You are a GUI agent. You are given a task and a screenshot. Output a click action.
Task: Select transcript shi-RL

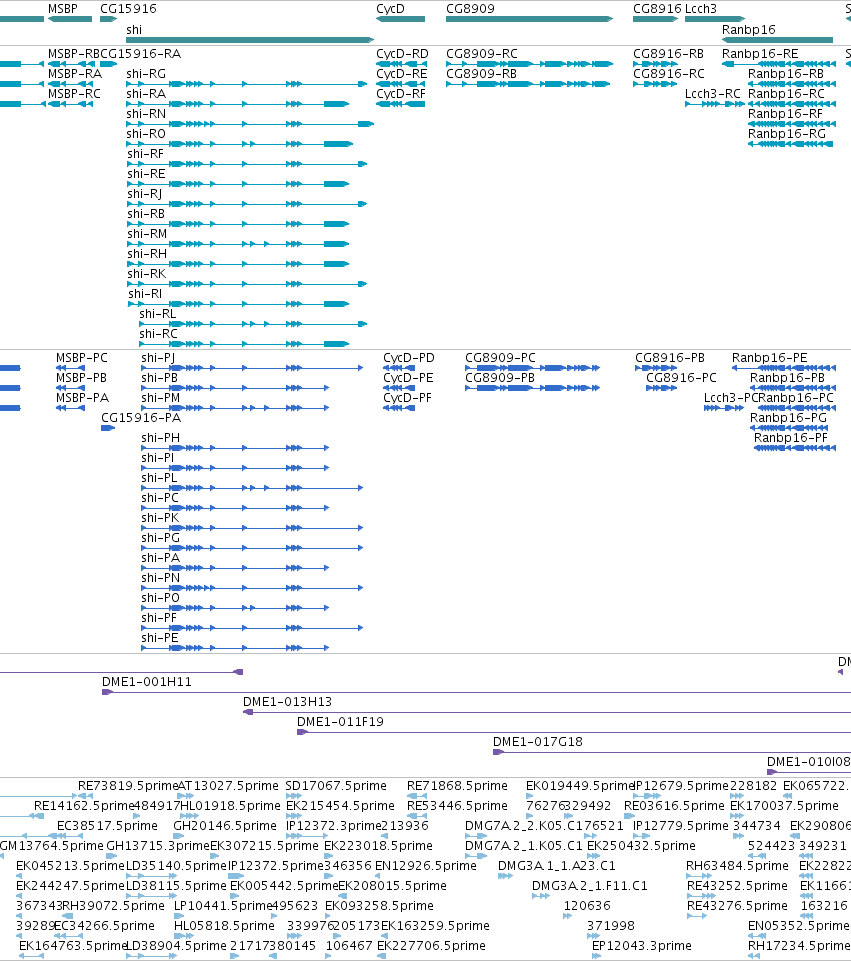pyautogui.click(x=253, y=324)
